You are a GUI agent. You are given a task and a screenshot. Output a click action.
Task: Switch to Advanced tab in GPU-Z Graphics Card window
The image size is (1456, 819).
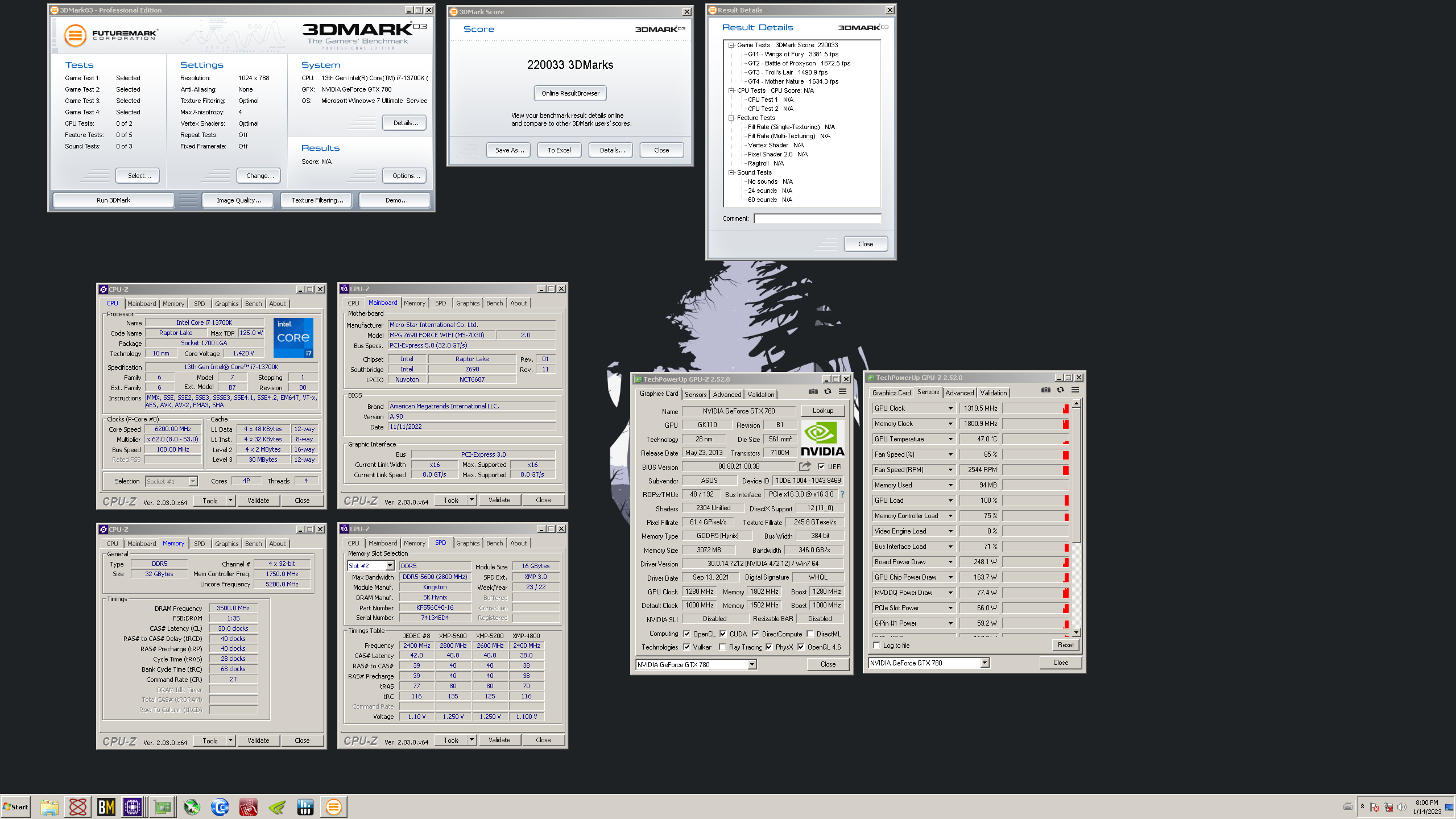point(727,394)
